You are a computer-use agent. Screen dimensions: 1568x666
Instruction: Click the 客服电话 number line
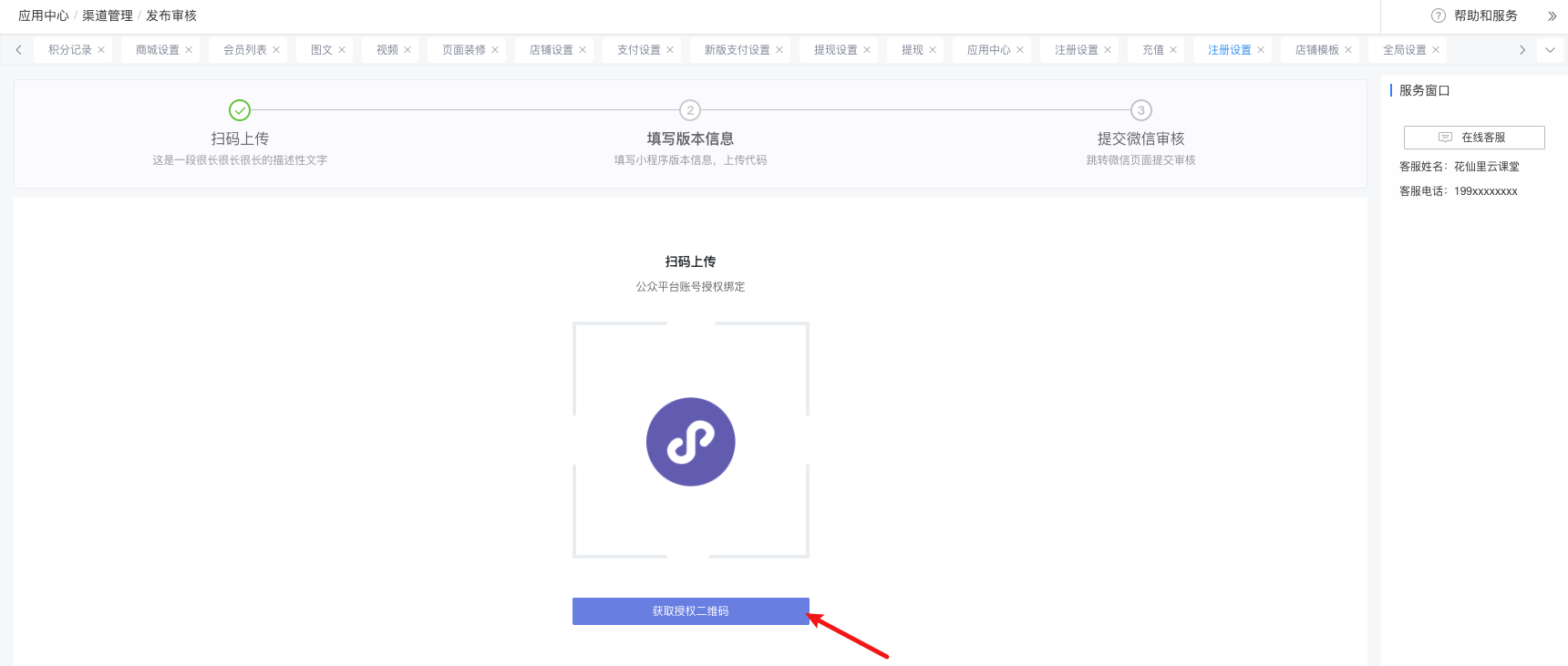tap(1459, 191)
